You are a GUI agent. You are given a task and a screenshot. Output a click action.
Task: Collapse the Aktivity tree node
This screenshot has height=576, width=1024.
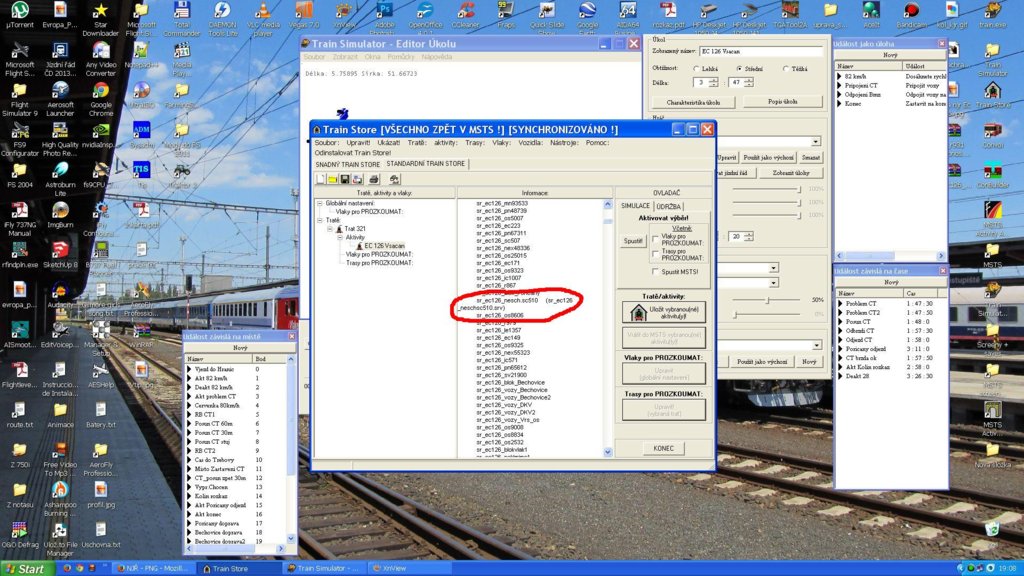338,237
